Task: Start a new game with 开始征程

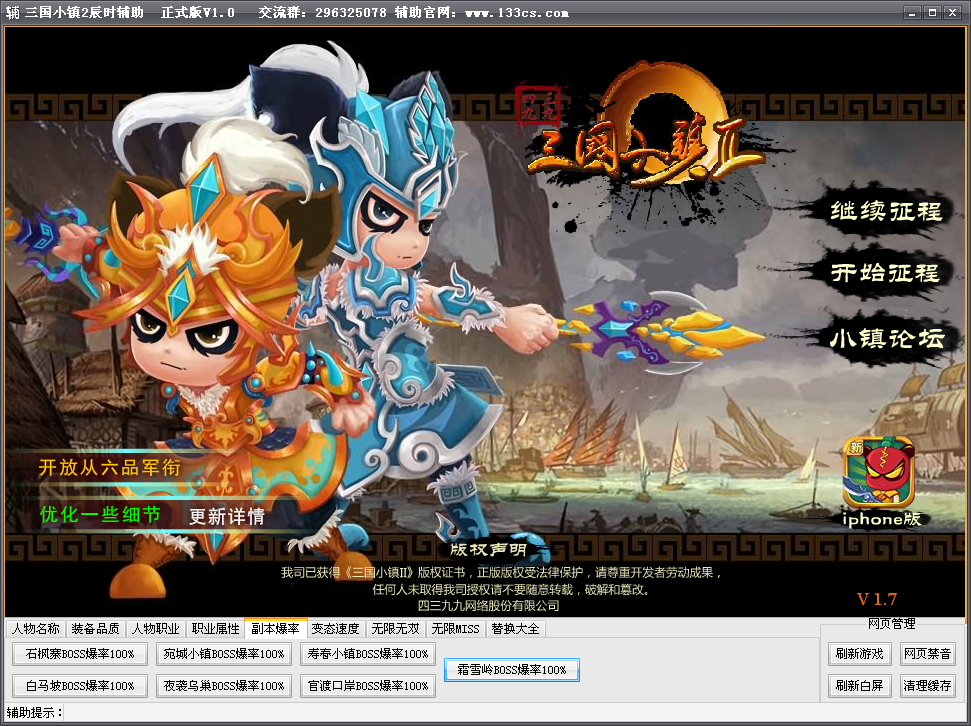Action: pyautogui.click(x=885, y=273)
